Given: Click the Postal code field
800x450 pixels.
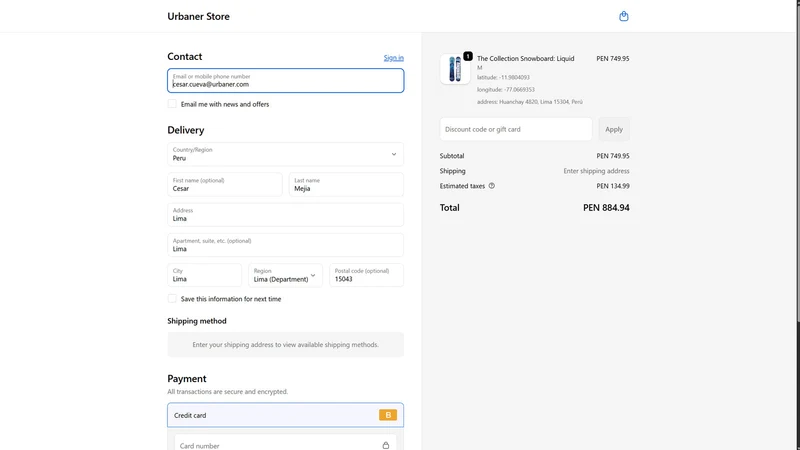Looking at the screenshot, I should tap(366, 276).
